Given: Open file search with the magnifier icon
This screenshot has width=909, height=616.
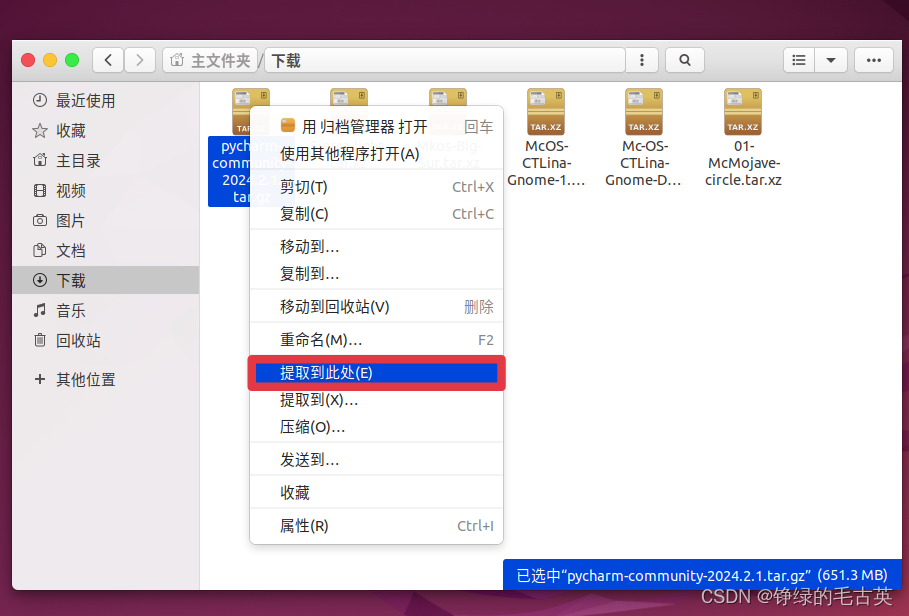Looking at the screenshot, I should 685,60.
